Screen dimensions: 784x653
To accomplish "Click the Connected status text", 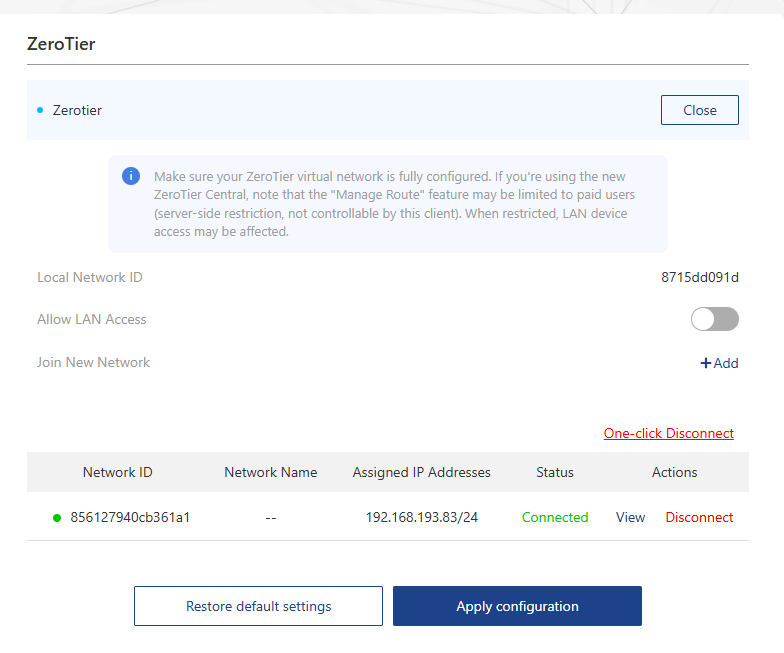I will click(x=554, y=517).
